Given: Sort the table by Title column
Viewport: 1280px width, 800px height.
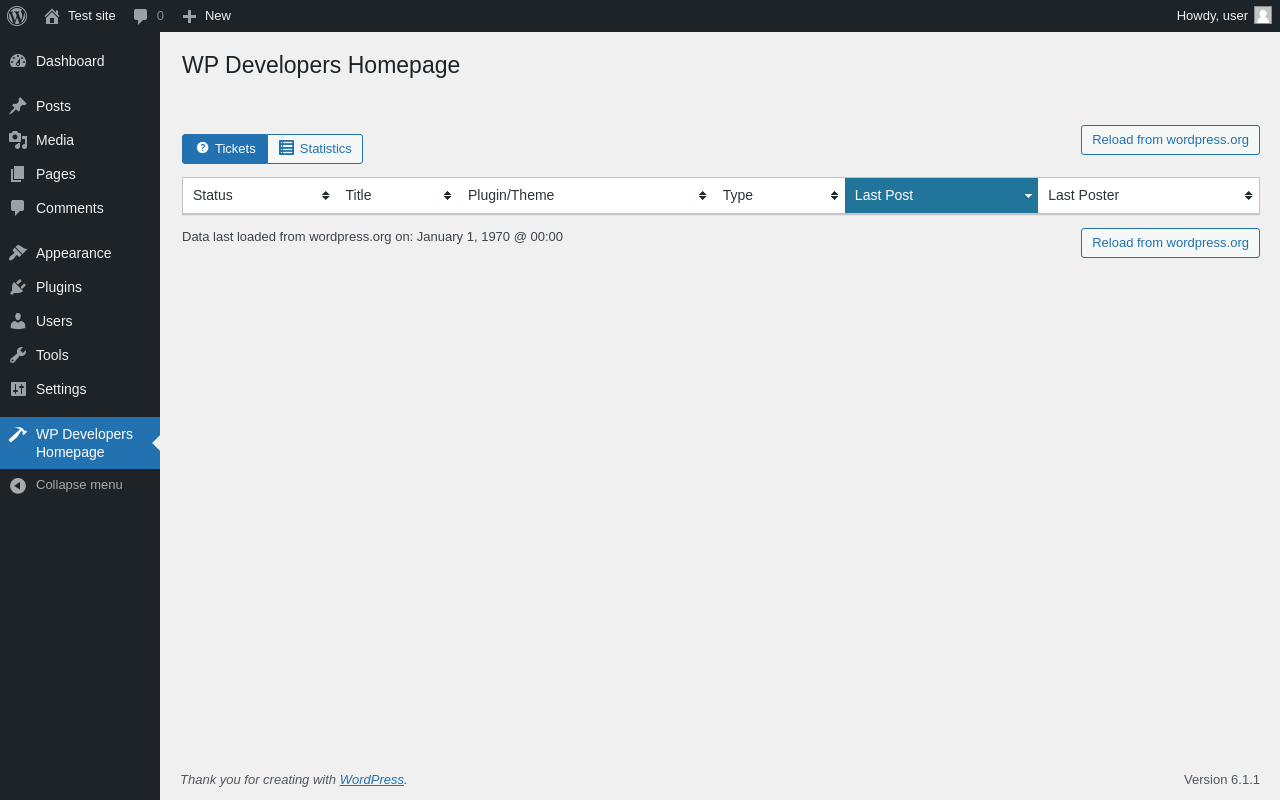Looking at the screenshot, I should (397, 196).
